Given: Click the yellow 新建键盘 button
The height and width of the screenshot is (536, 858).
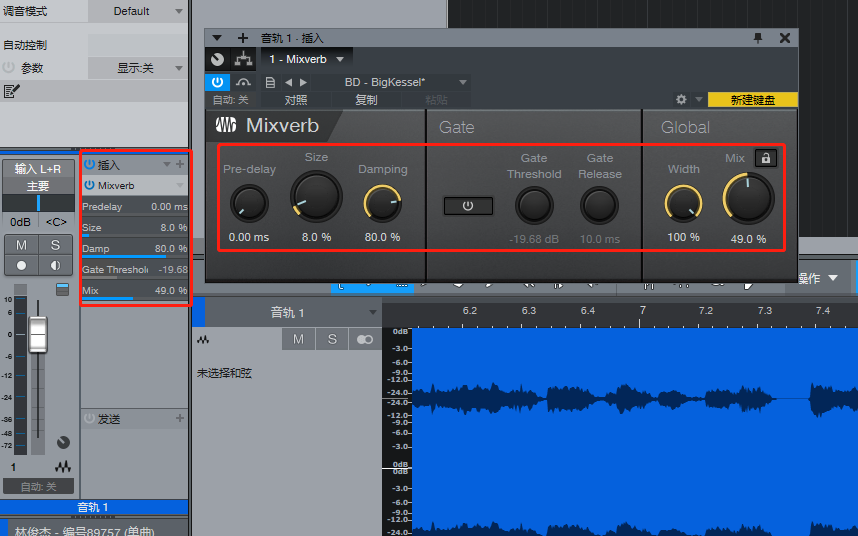Looking at the screenshot, I should click(752, 100).
